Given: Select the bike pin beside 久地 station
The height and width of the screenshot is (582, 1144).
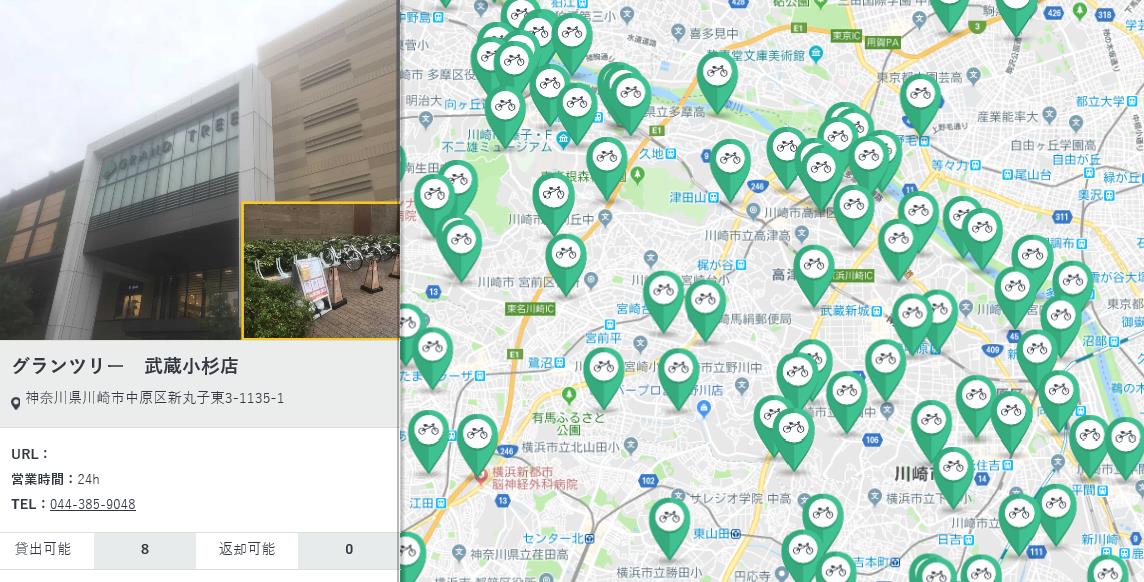Looking at the screenshot, I should (x=606, y=166).
